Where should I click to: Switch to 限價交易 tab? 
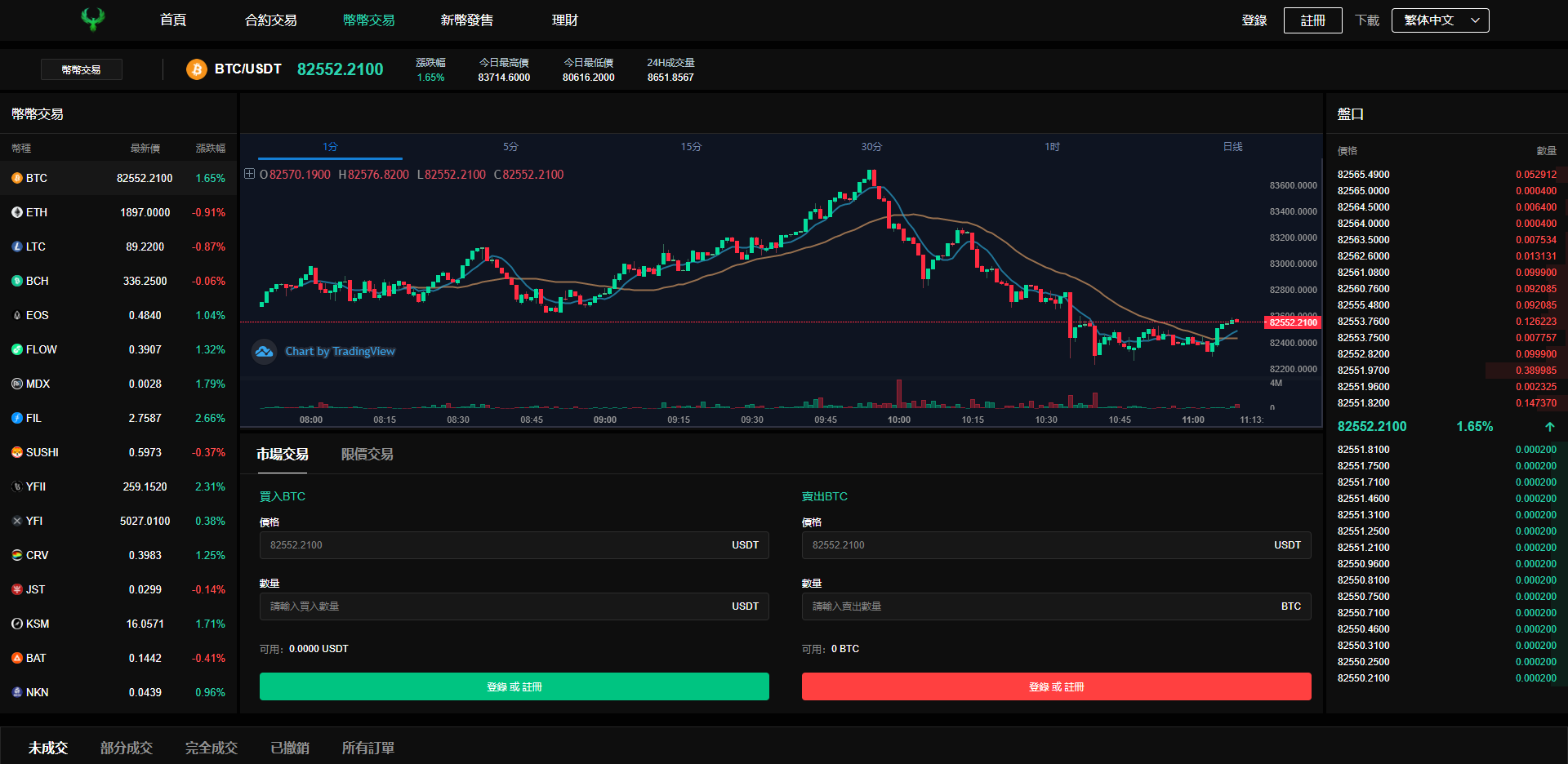pyautogui.click(x=367, y=455)
